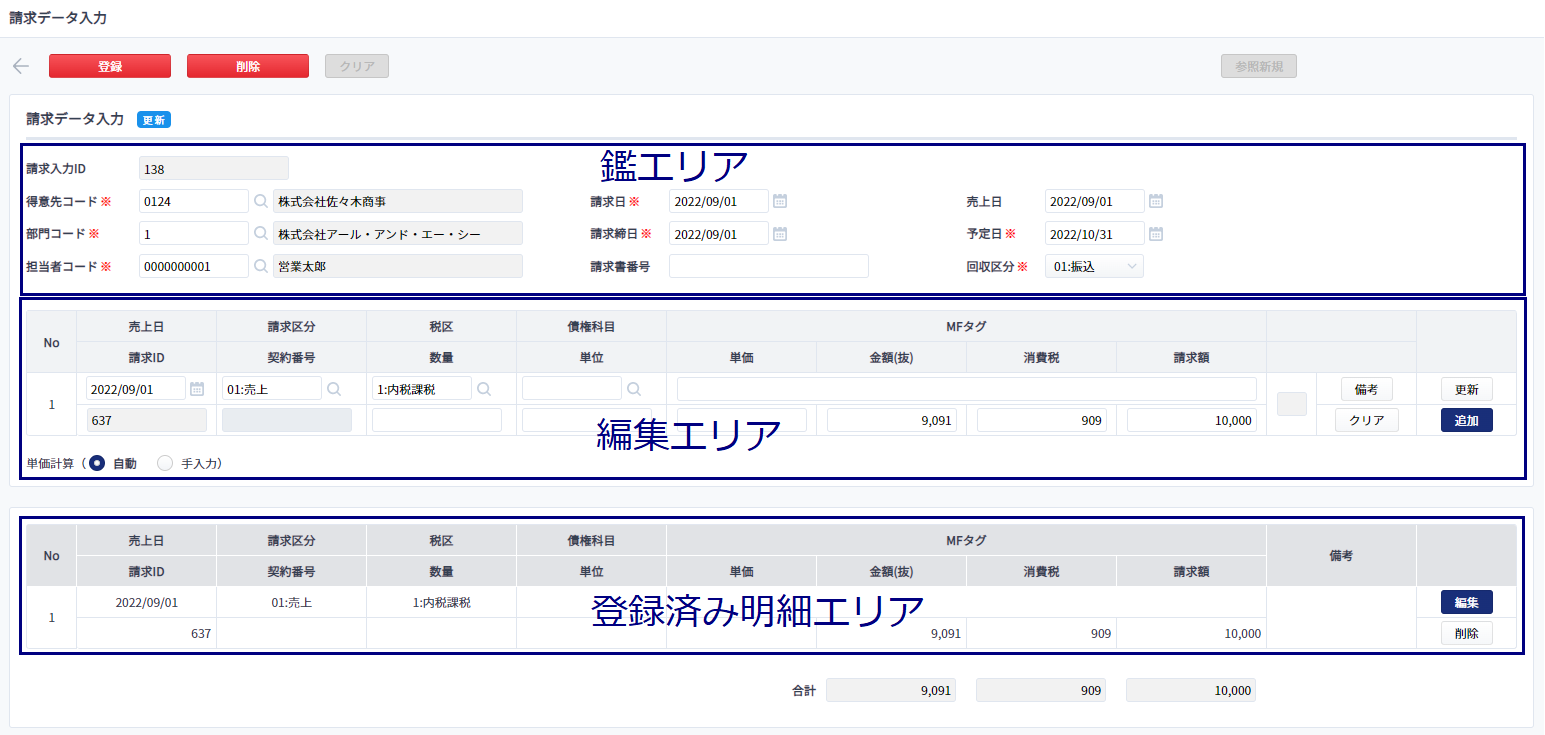This screenshot has height=735, width=1545.
Task: Click the red 削除 button at top
Action: click(x=248, y=66)
